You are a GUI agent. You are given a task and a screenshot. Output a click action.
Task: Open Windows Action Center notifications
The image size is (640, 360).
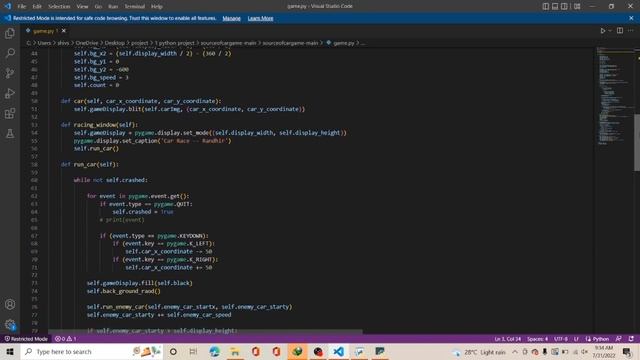click(x=627, y=352)
